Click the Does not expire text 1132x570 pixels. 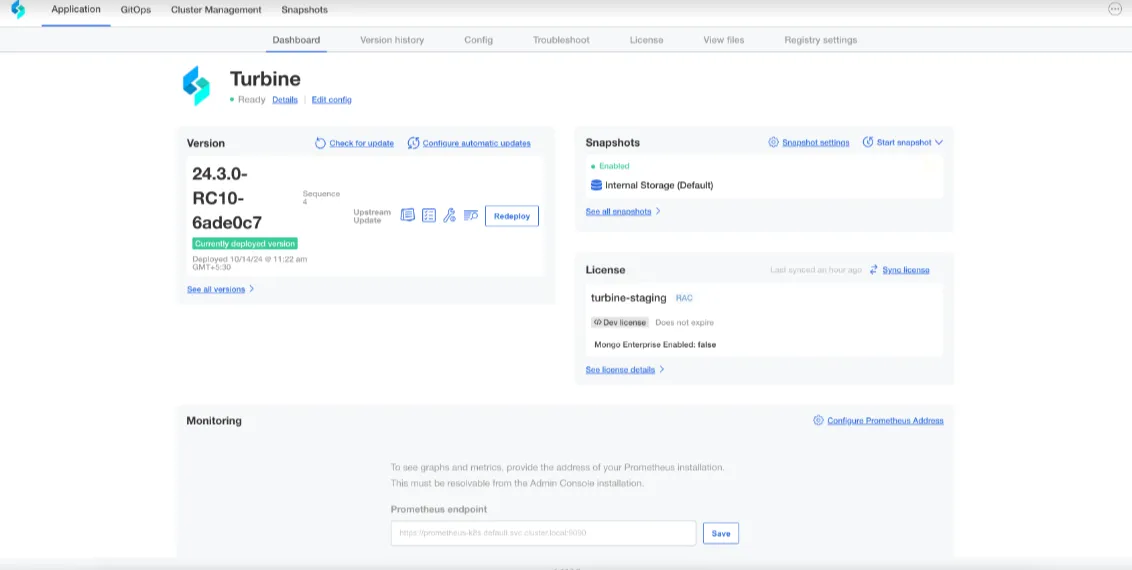(684, 323)
